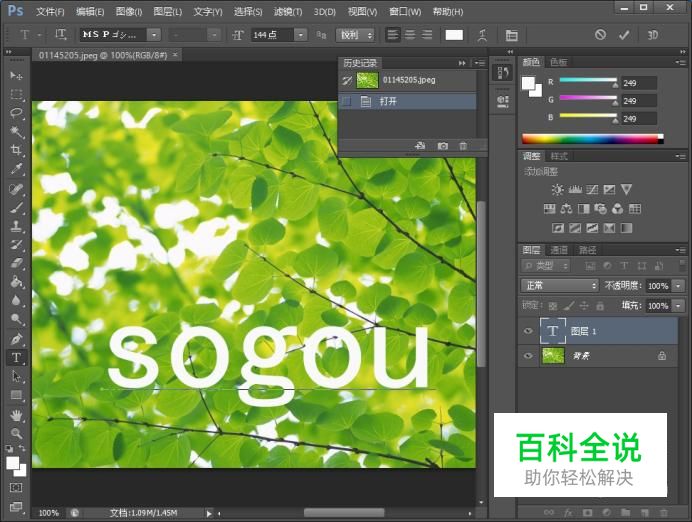692x522 pixels.
Task: Create new snapshot camera icon in History
Action: tap(443, 146)
